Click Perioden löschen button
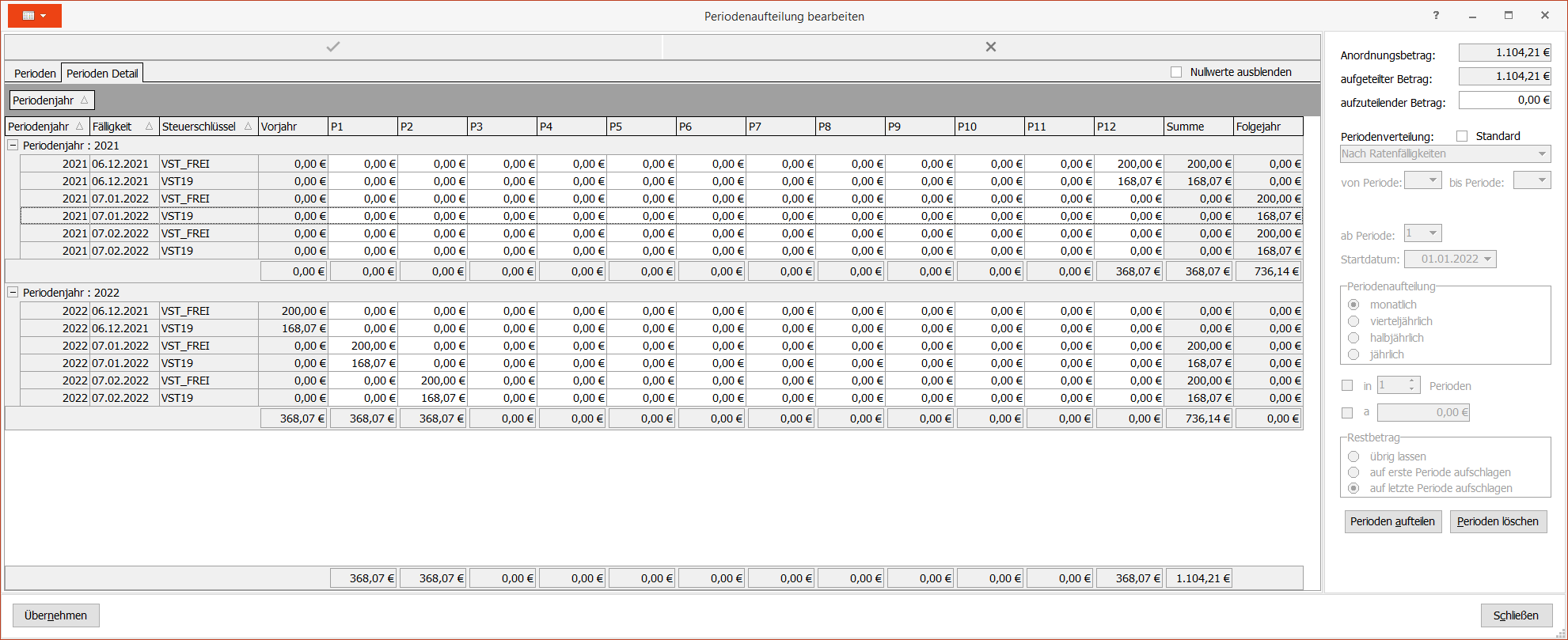 pyautogui.click(x=1498, y=521)
